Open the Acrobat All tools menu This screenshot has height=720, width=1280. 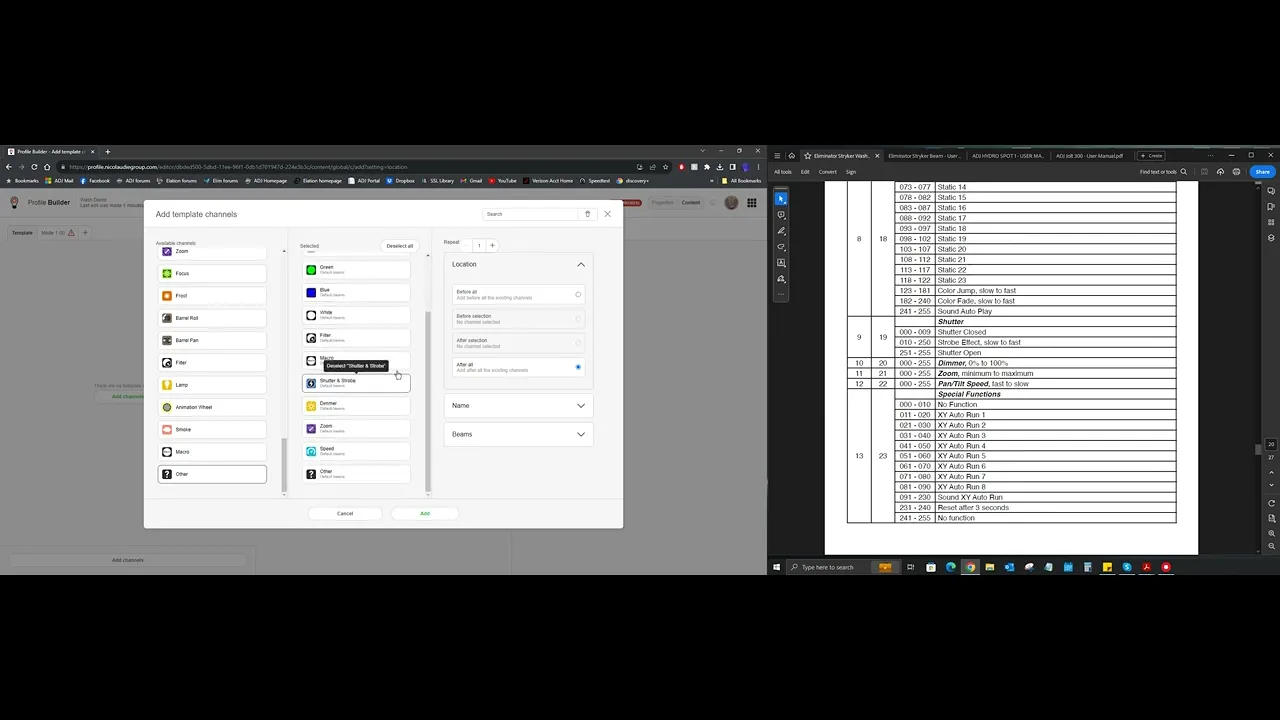tap(783, 172)
